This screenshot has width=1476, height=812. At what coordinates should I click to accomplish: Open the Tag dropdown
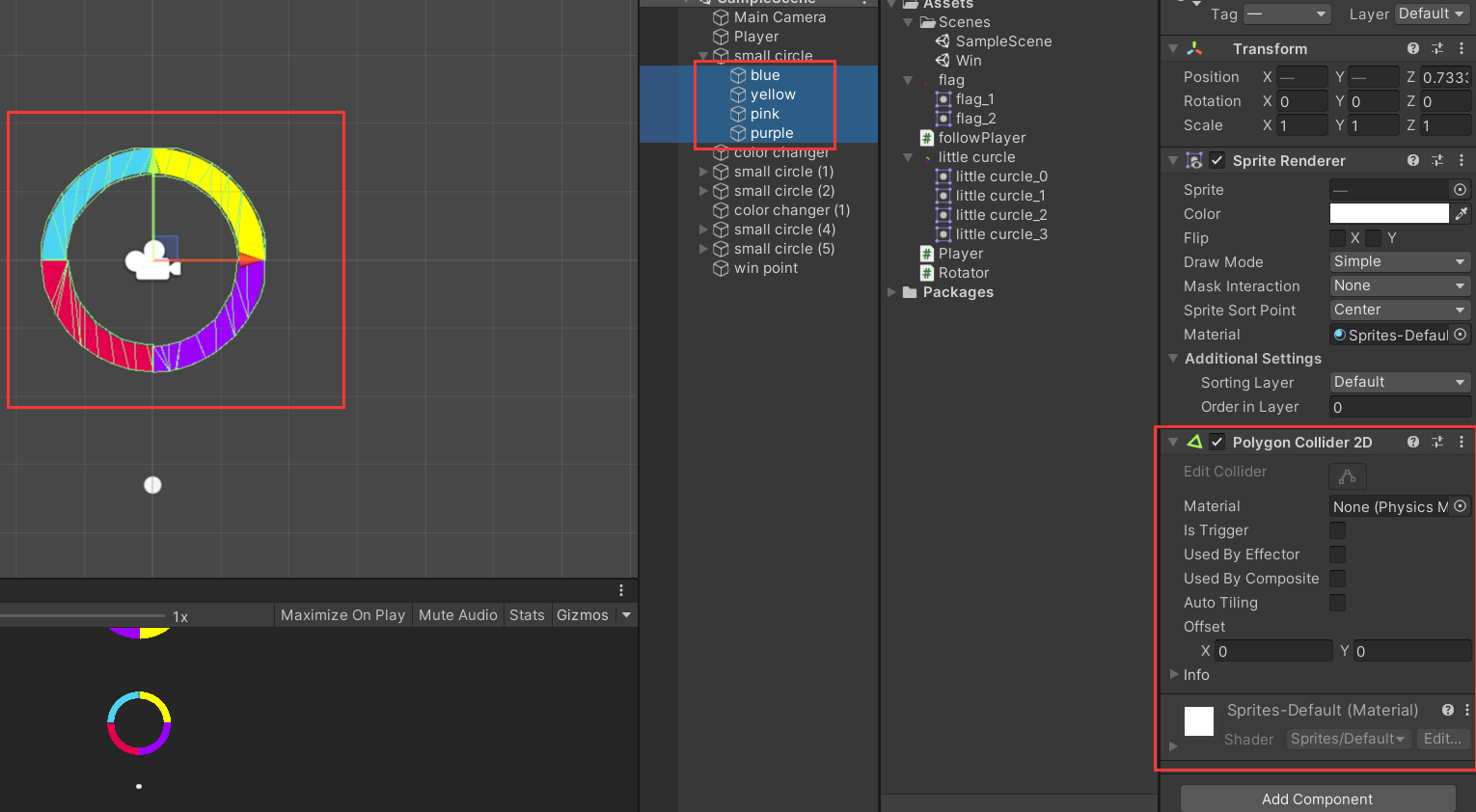point(1287,14)
